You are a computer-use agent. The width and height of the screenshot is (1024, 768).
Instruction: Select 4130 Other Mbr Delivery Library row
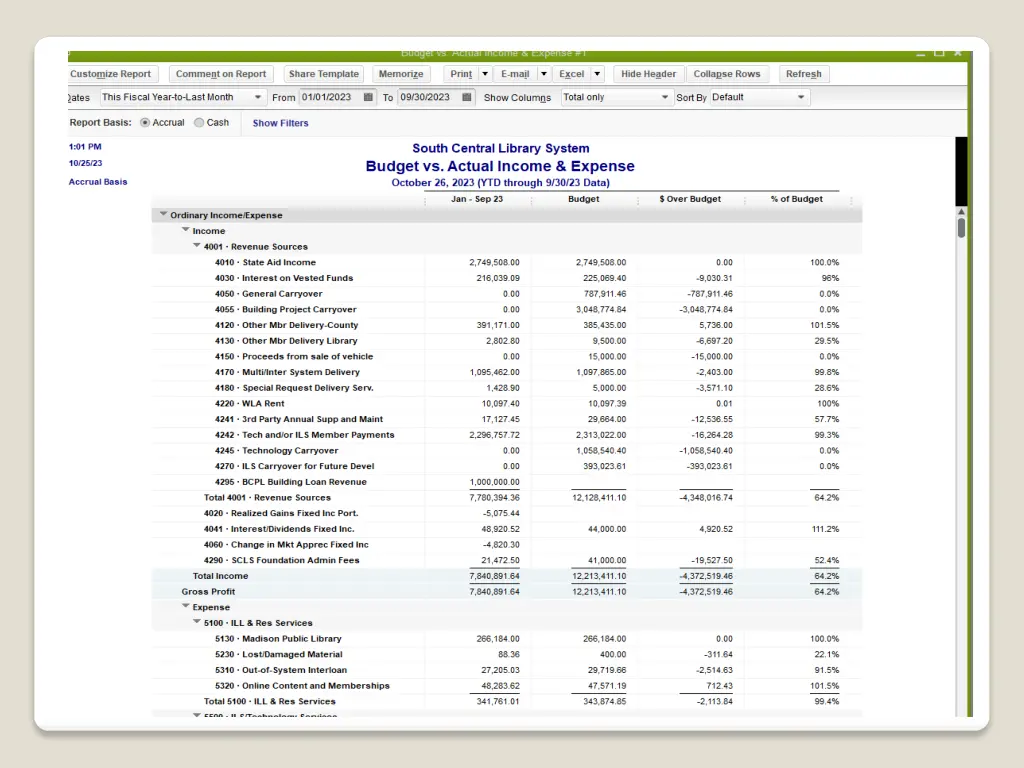(x=507, y=340)
